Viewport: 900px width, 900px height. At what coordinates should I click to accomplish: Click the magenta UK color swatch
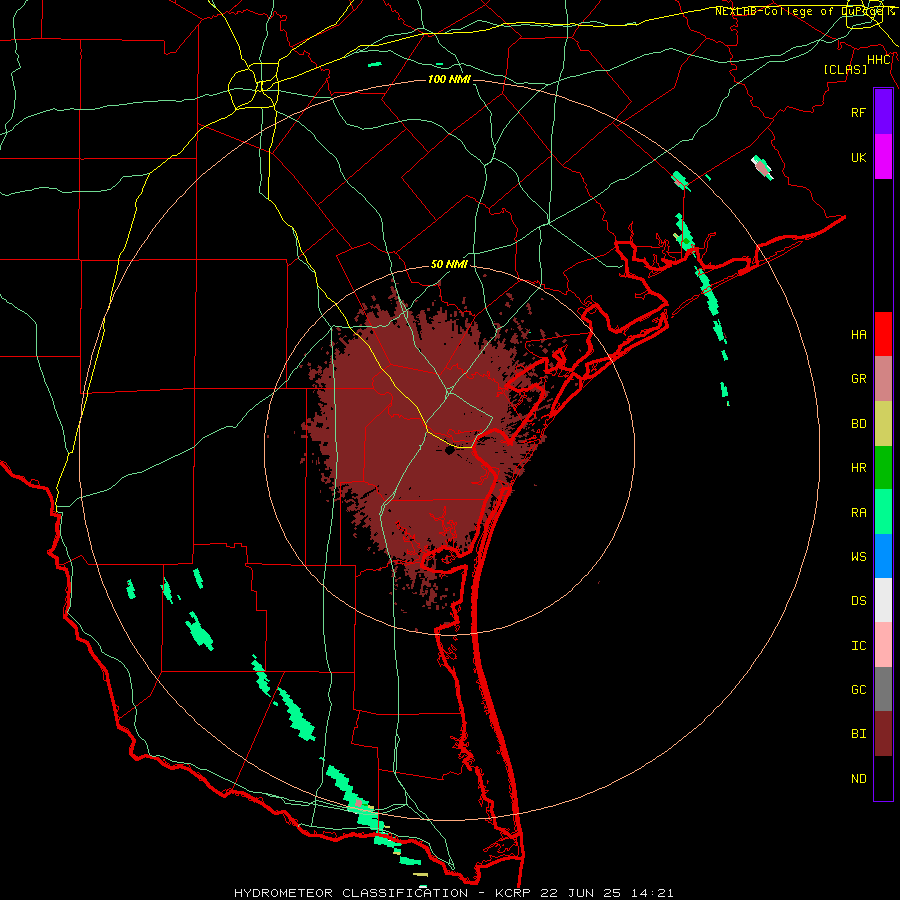[883, 157]
